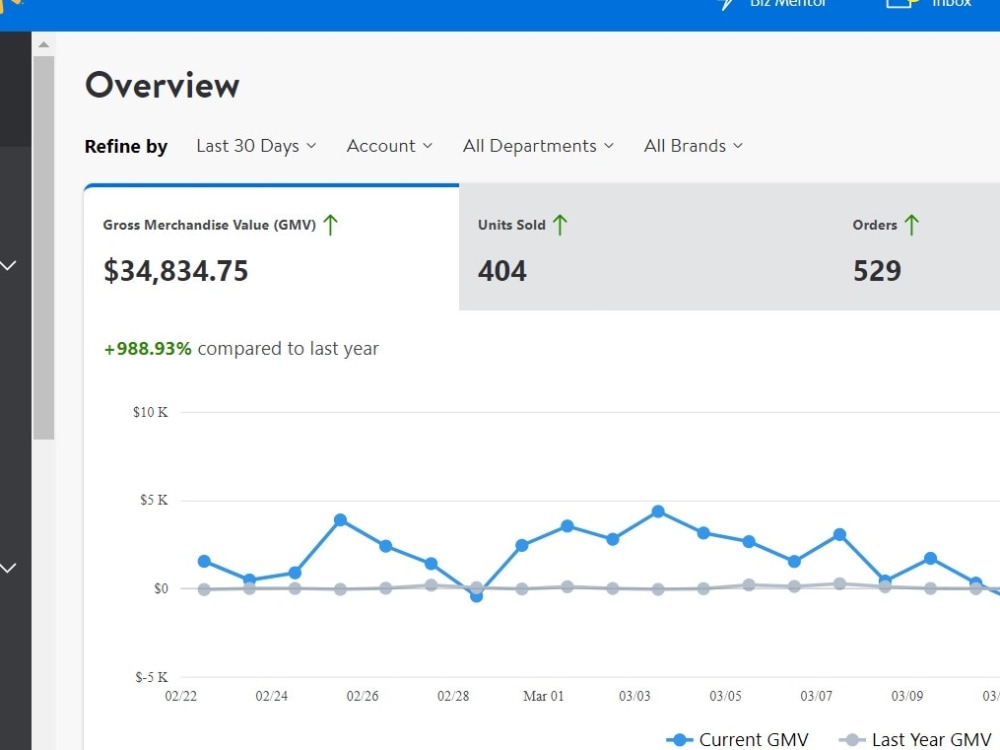Click the Current GMV dip point at 02/28
The width and height of the screenshot is (1000, 750).
tap(476, 596)
